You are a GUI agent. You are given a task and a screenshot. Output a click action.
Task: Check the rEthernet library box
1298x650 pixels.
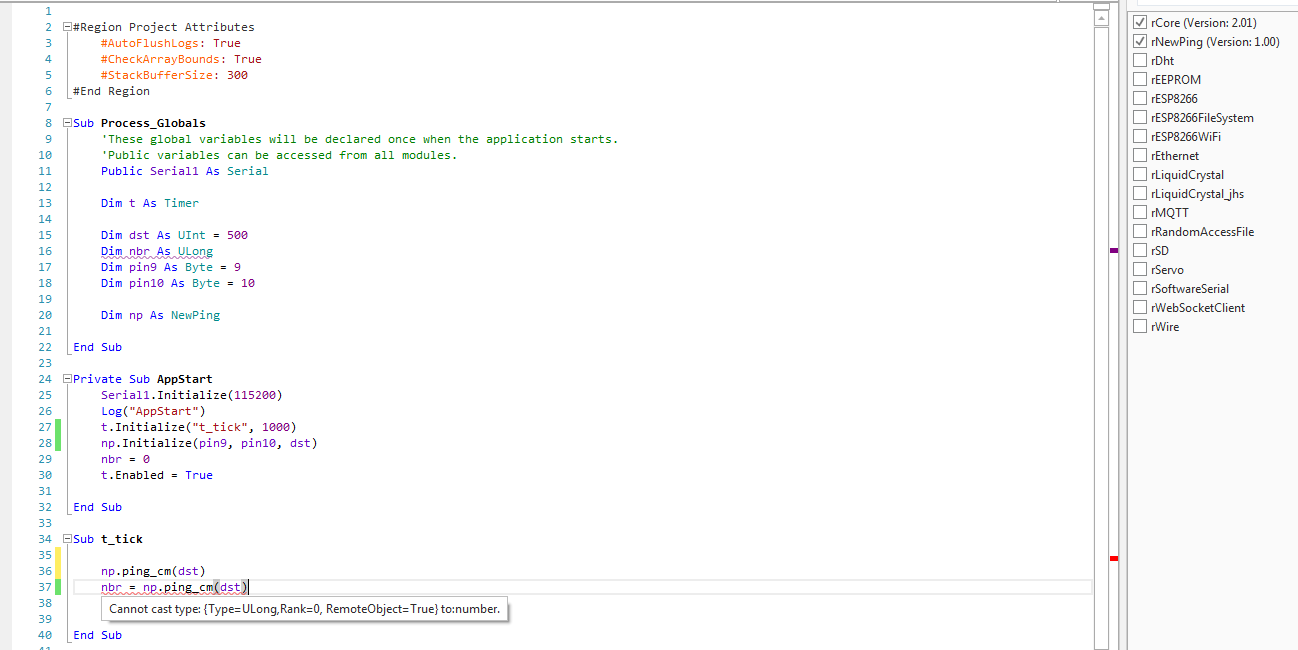coord(1140,155)
